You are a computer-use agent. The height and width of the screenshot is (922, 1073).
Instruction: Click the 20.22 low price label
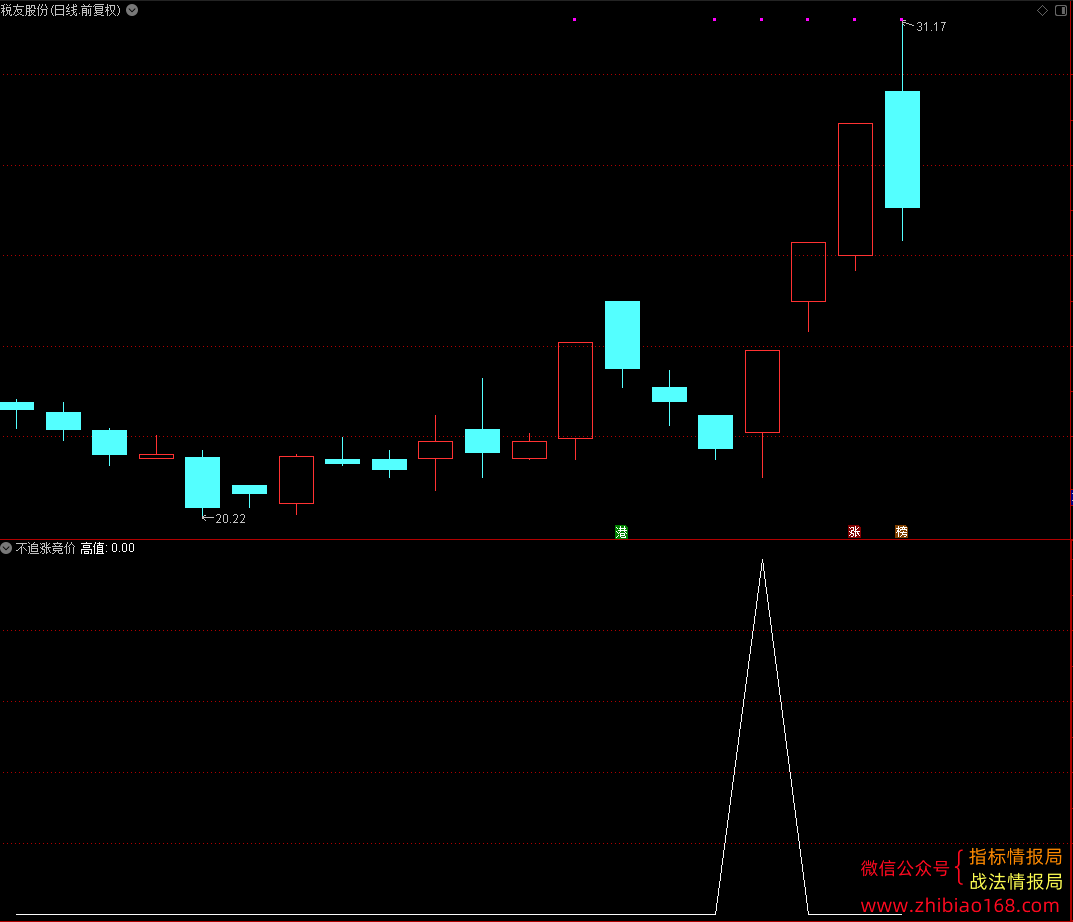coord(230,519)
